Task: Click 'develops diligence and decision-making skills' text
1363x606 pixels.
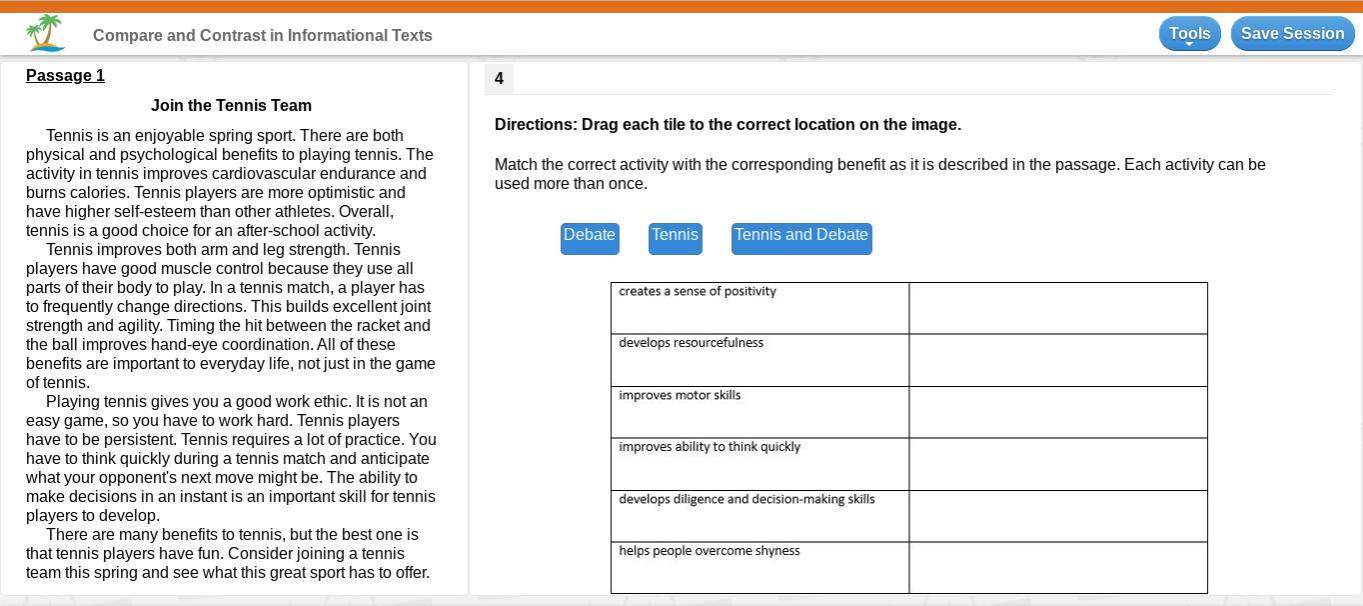Action: click(746, 499)
